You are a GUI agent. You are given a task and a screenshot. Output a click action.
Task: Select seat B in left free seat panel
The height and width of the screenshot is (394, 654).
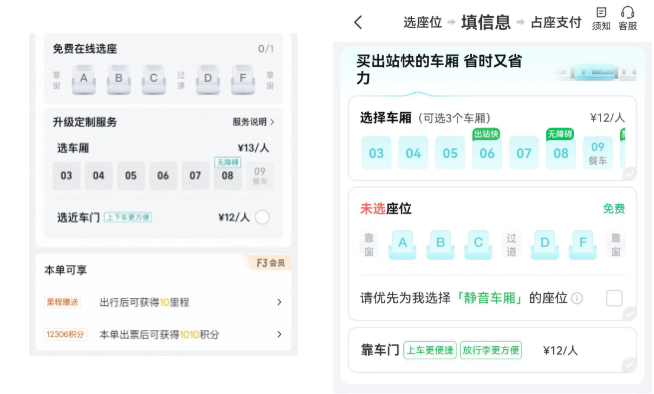click(x=118, y=80)
